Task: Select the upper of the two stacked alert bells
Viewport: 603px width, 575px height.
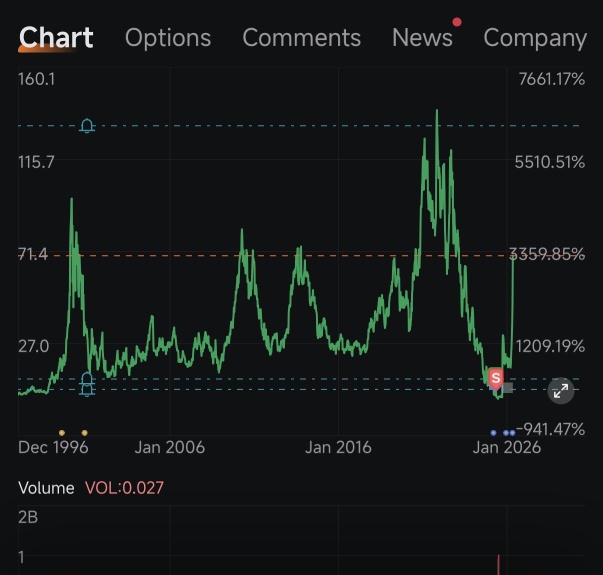Action: point(87,379)
